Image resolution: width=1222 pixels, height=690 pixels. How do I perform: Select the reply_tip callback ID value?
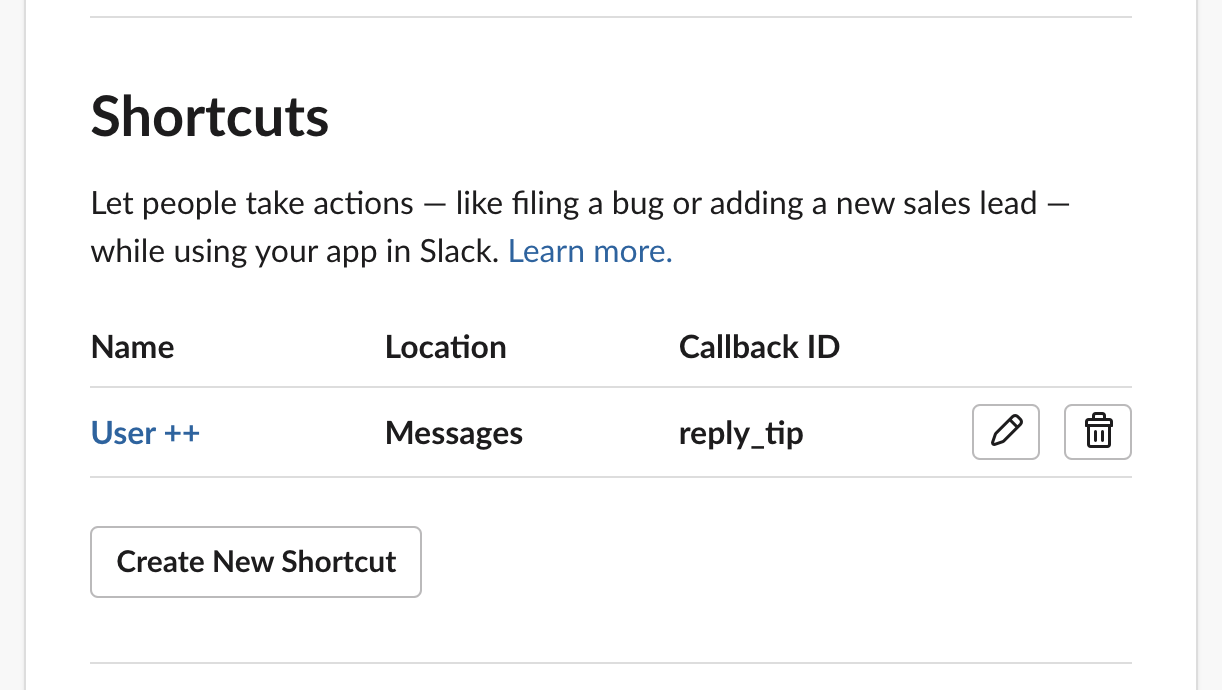(741, 434)
